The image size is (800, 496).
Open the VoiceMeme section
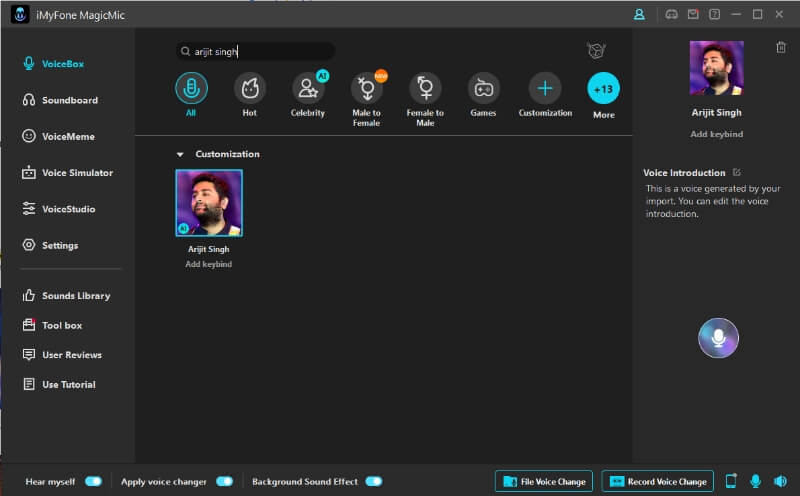click(59, 136)
